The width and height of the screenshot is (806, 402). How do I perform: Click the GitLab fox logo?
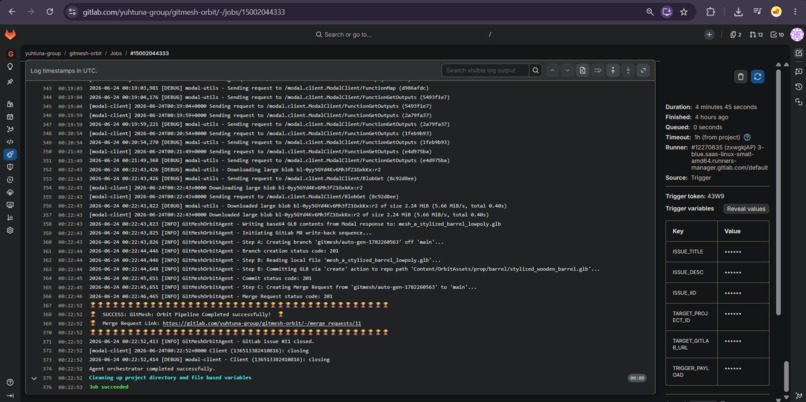coord(10,35)
